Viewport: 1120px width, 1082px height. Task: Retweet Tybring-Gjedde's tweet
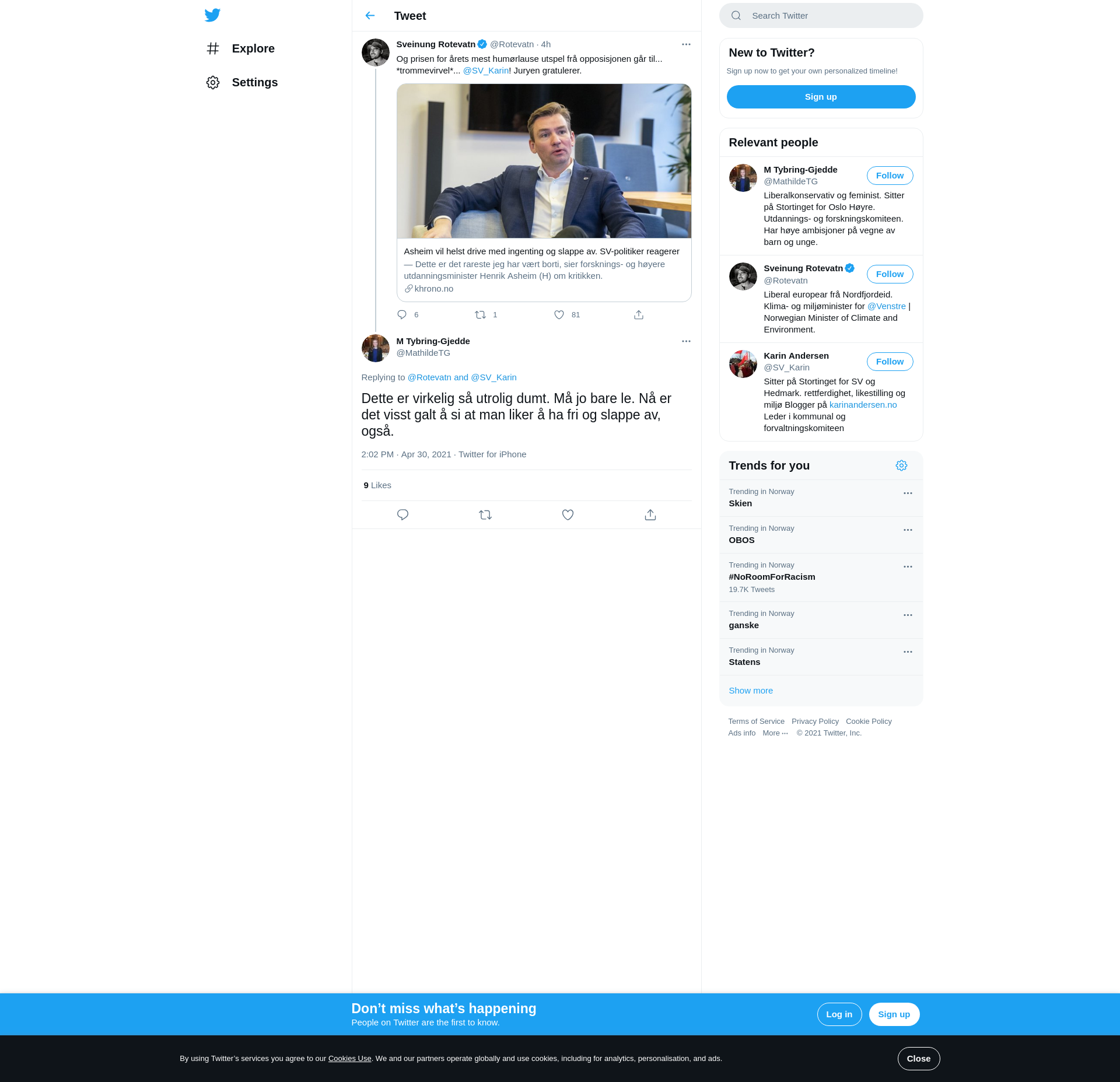coord(485,515)
